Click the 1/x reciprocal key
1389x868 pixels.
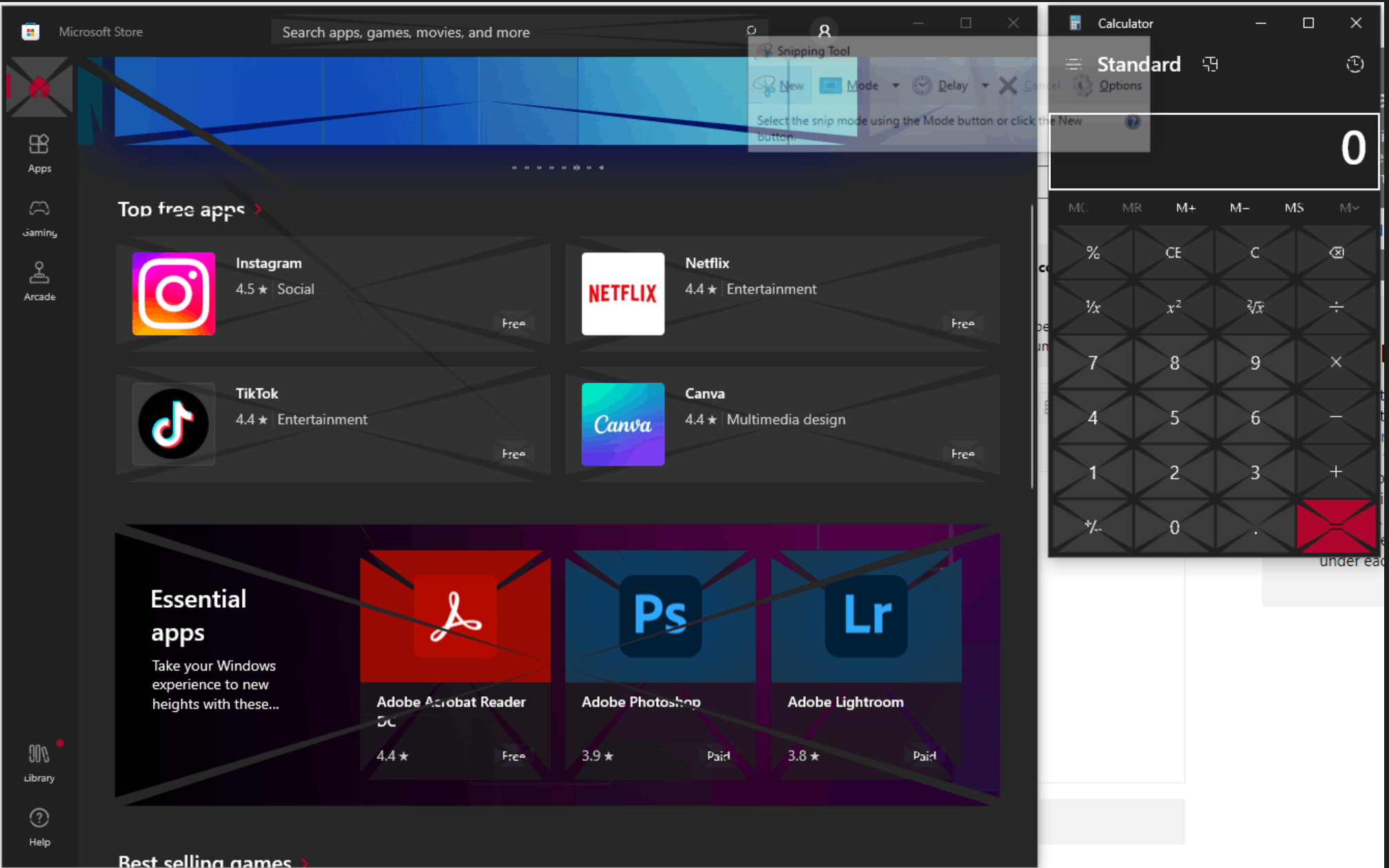(x=1092, y=307)
